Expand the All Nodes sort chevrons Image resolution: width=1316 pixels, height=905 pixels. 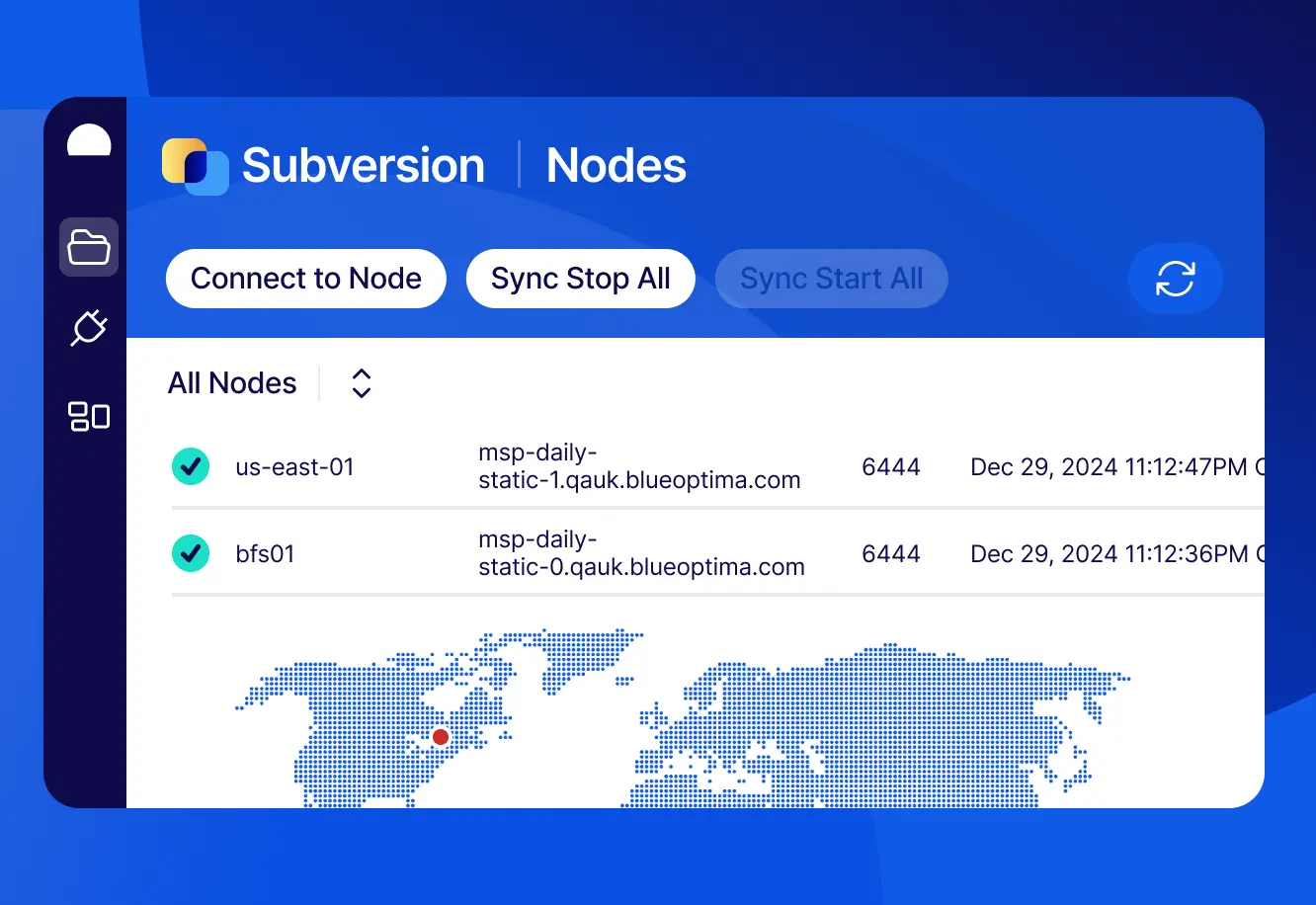(362, 383)
